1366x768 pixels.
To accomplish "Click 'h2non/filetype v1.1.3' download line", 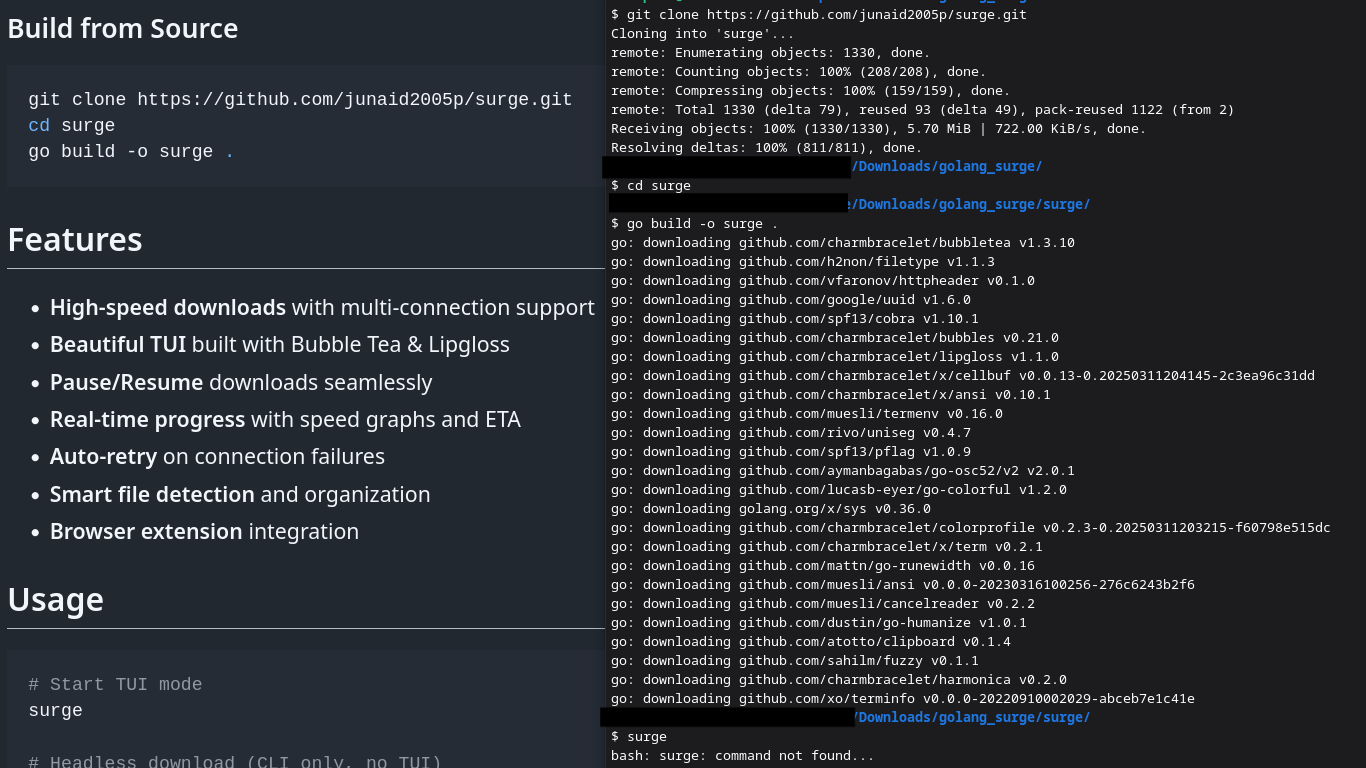I will click(x=803, y=262).
